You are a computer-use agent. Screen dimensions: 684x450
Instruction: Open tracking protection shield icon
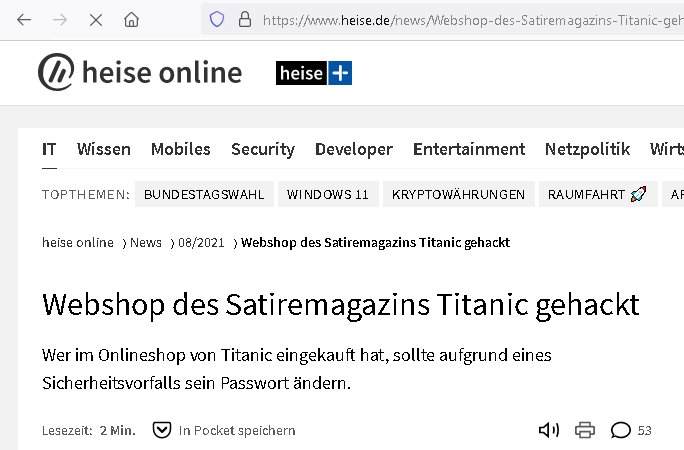click(214, 20)
